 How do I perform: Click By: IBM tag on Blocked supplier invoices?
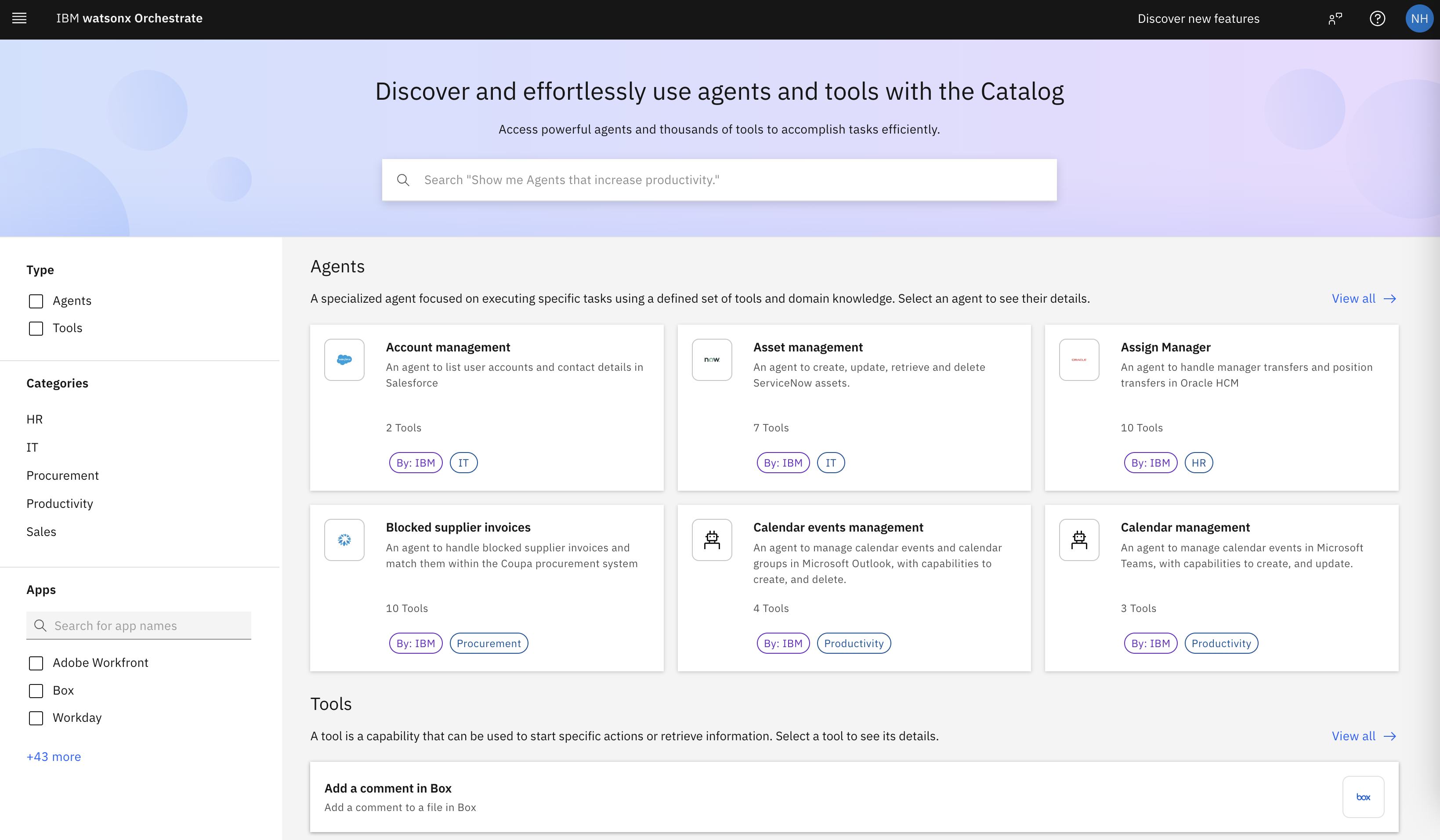click(x=416, y=644)
